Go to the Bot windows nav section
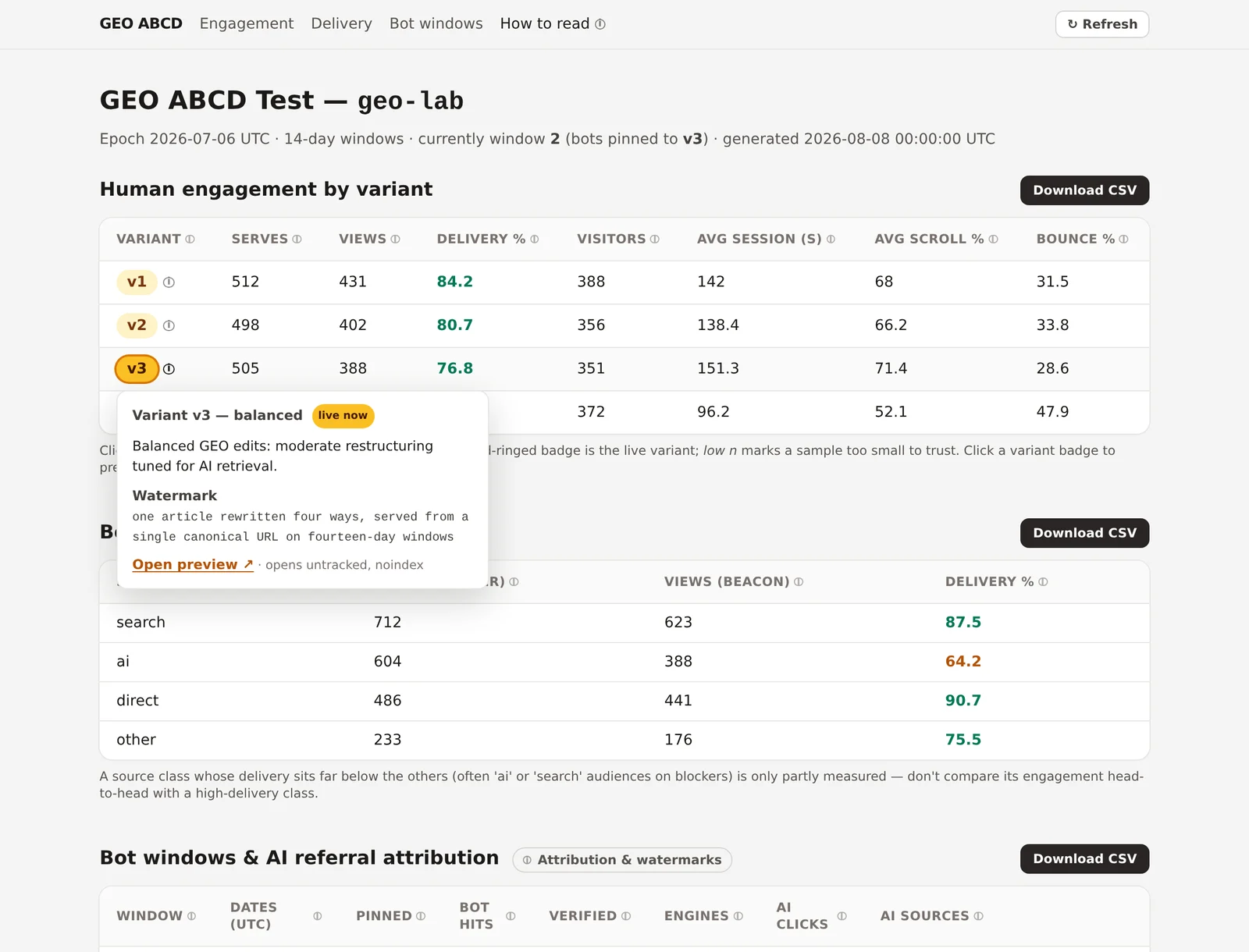The image size is (1249, 952). (436, 23)
